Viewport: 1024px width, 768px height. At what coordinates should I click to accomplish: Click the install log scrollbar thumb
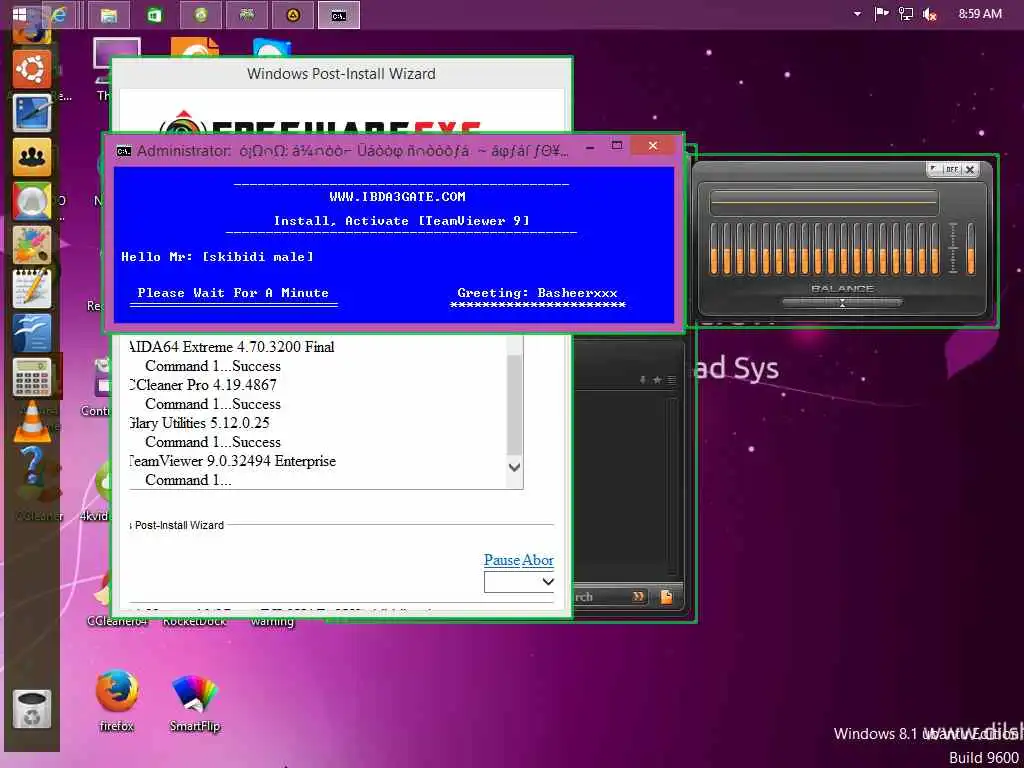(515, 405)
